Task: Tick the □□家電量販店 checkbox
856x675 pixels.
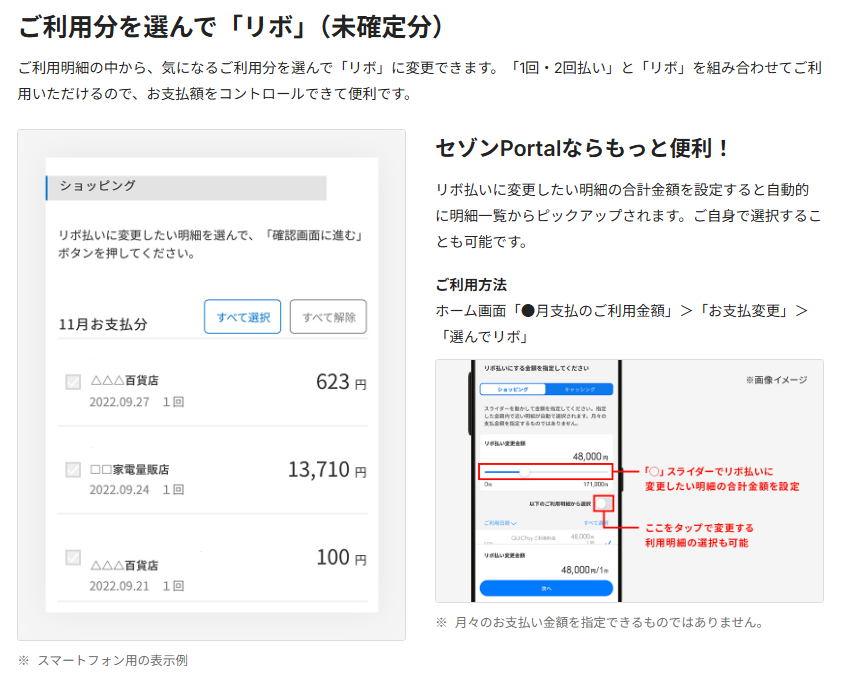Action: 73,470
